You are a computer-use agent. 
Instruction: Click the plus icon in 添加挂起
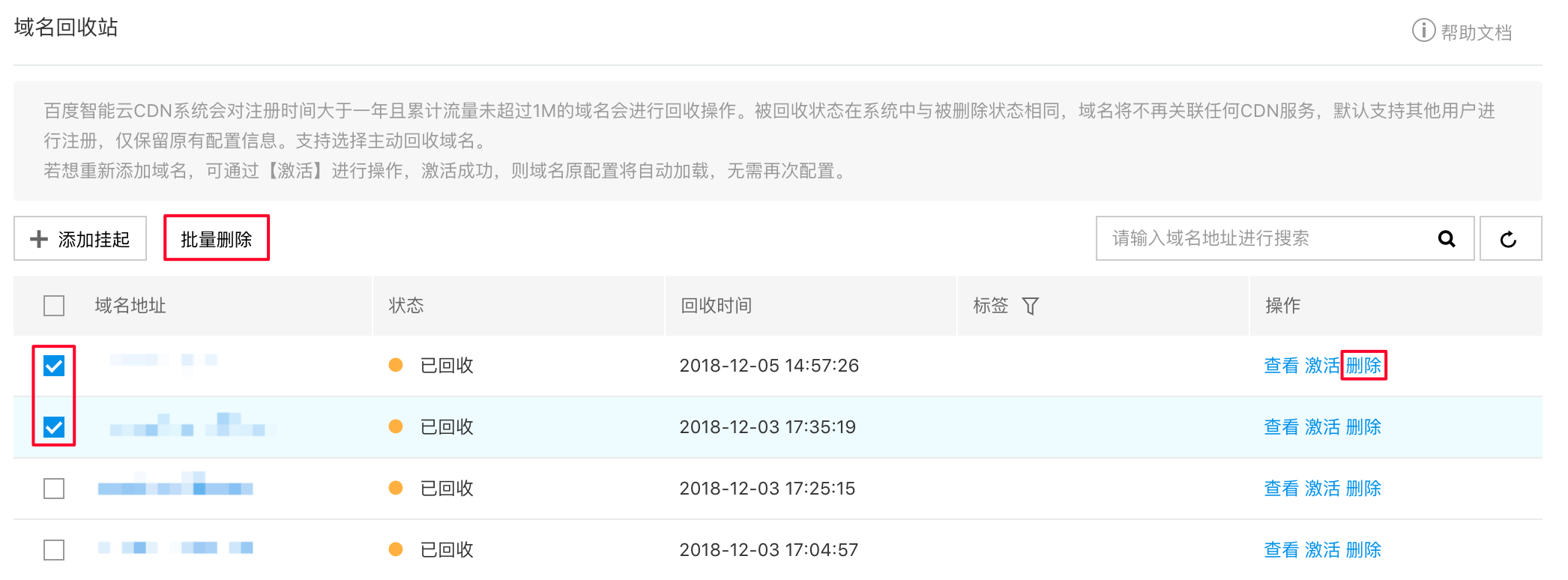tap(38, 239)
